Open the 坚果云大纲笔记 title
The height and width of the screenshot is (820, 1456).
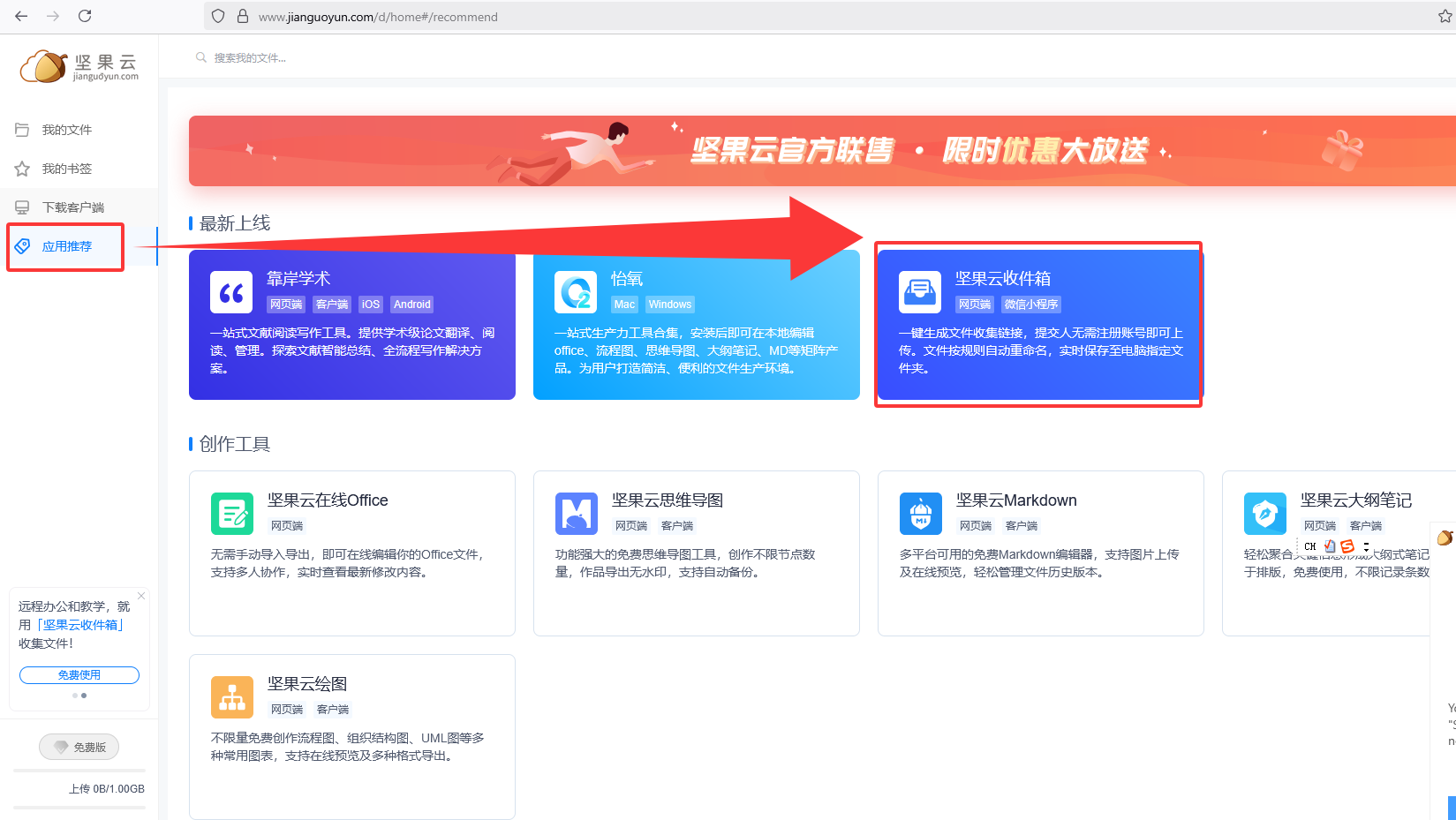tap(1356, 500)
